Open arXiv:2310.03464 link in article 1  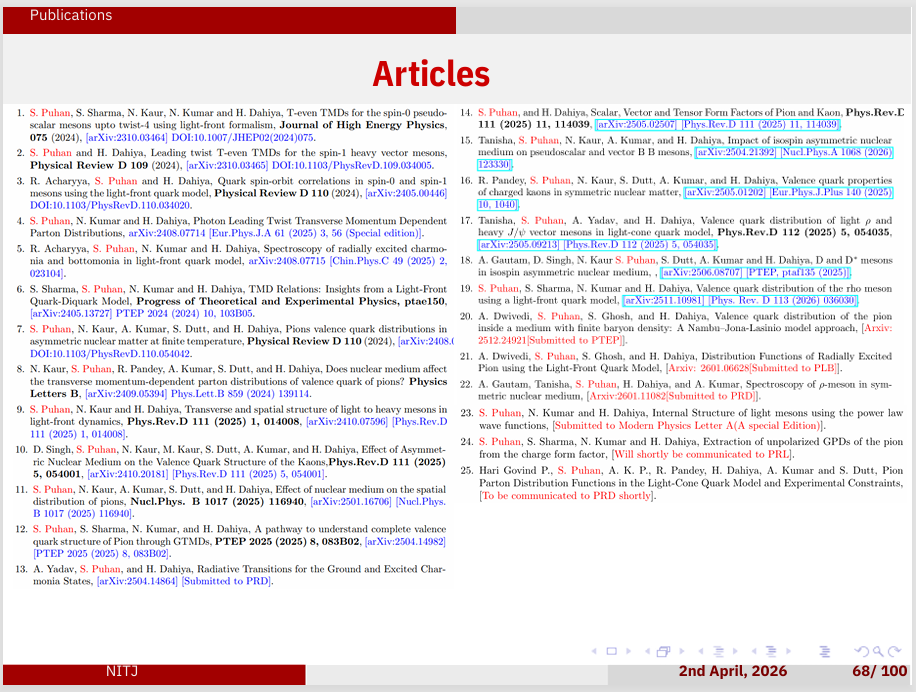coord(127,138)
